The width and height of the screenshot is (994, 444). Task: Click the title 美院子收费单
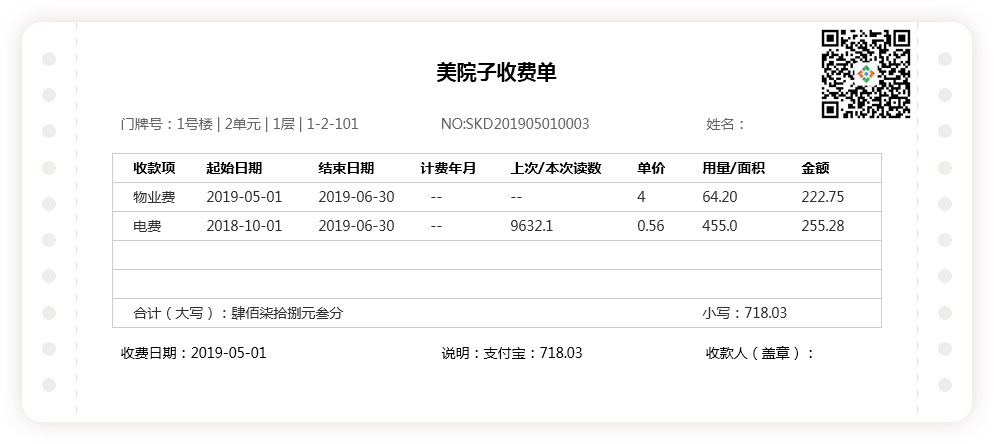click(x=496, y=73)
